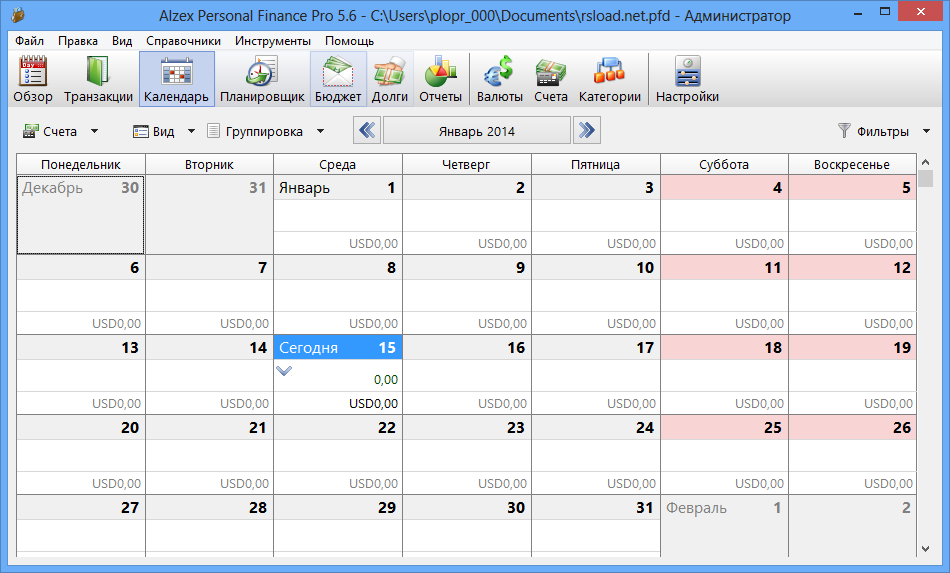Open the Долги debts view
Viewport: 950px width, 573px height.
pos(390,79)
